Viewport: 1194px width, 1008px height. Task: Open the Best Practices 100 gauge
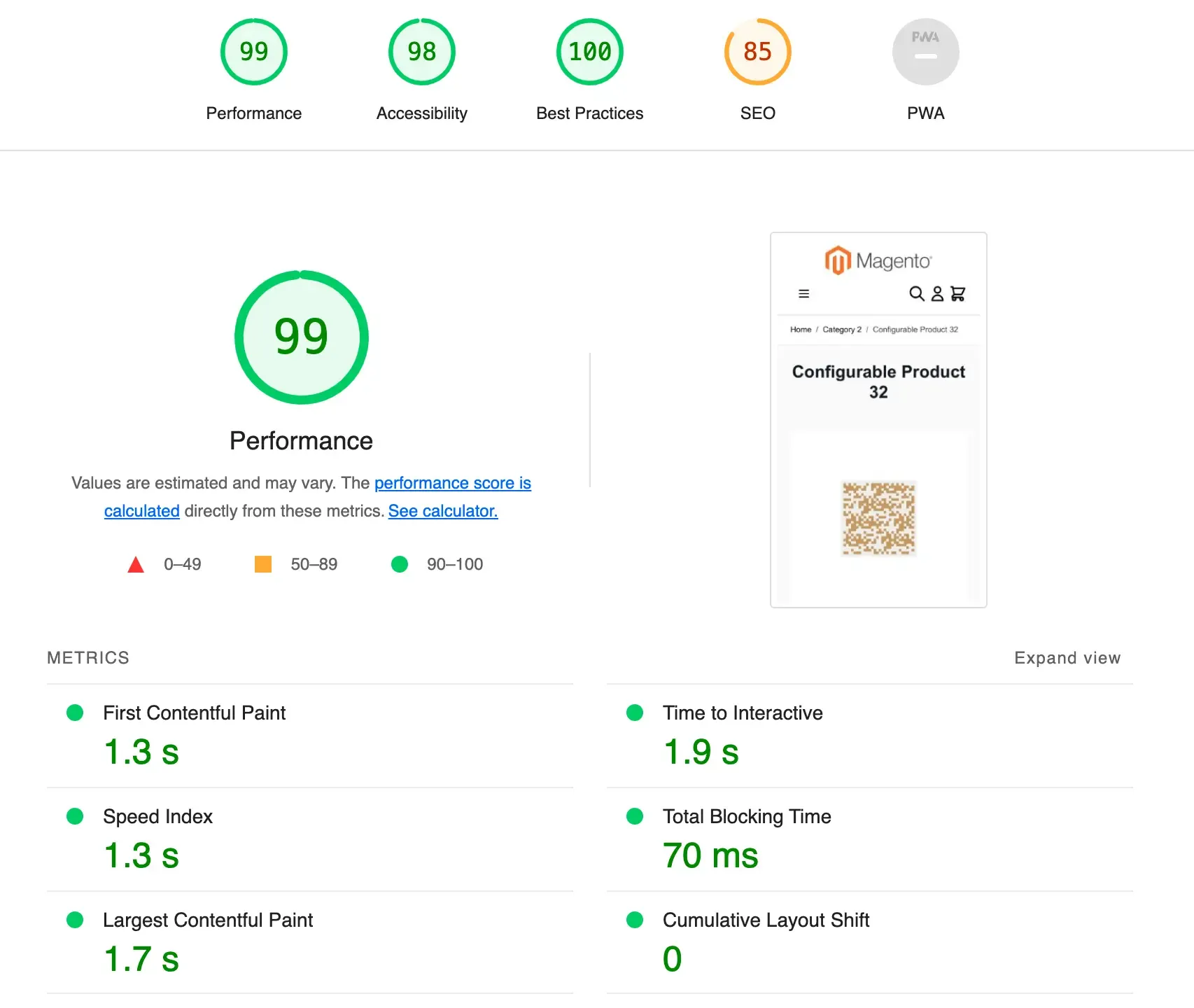[589, 52]
